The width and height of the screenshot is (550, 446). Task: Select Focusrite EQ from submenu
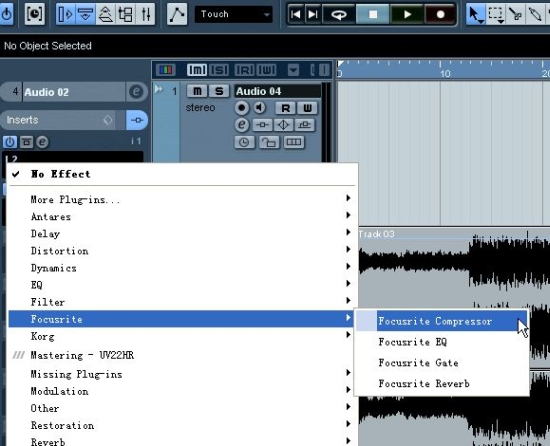pos(441,342)
